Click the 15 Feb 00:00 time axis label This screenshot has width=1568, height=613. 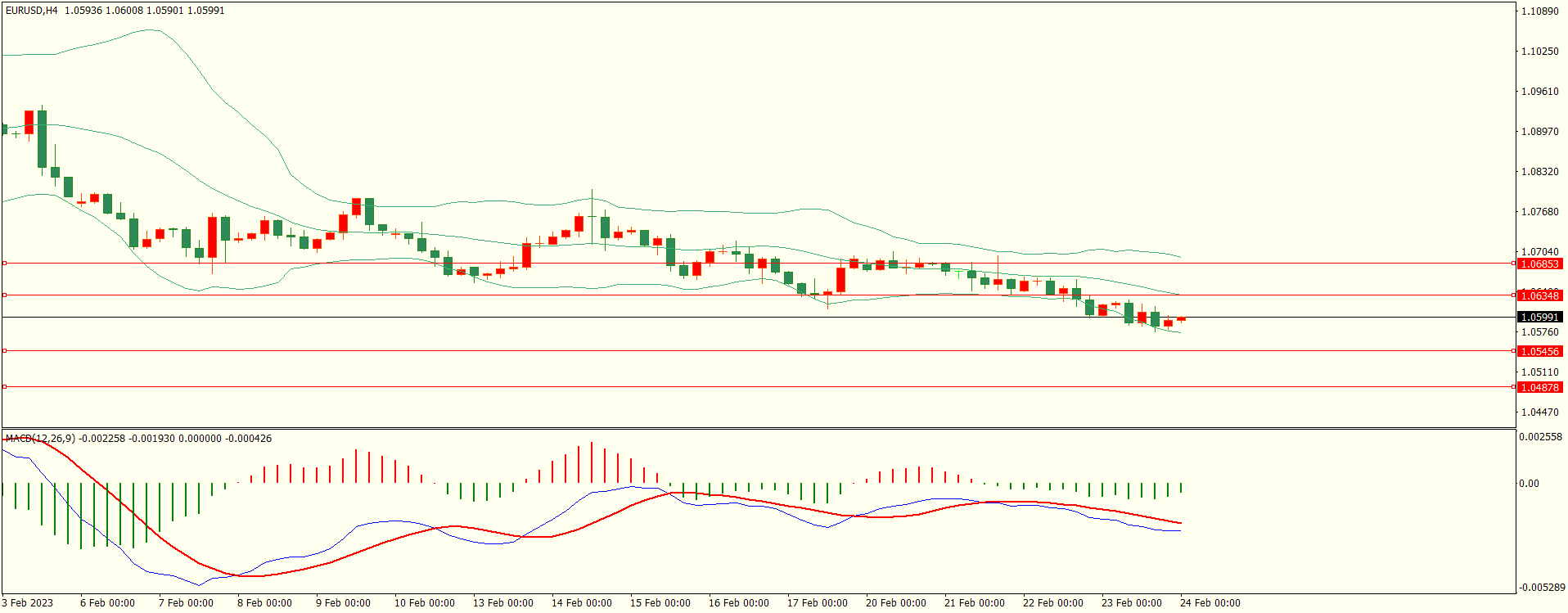tap(660, 603)
